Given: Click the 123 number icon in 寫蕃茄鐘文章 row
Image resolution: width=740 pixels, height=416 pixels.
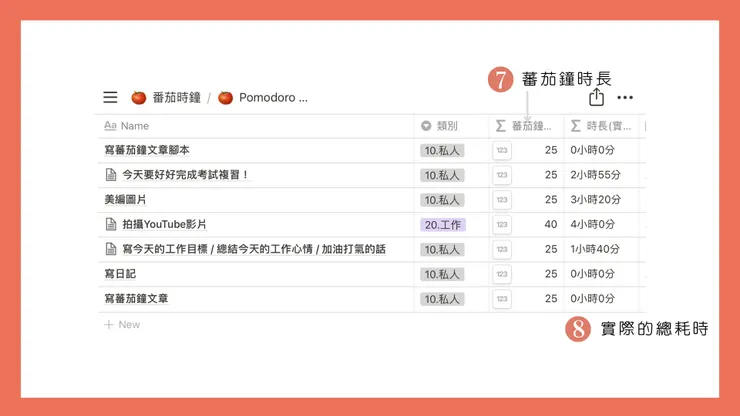Looking at the screenshot, I should tap(502, 299).
